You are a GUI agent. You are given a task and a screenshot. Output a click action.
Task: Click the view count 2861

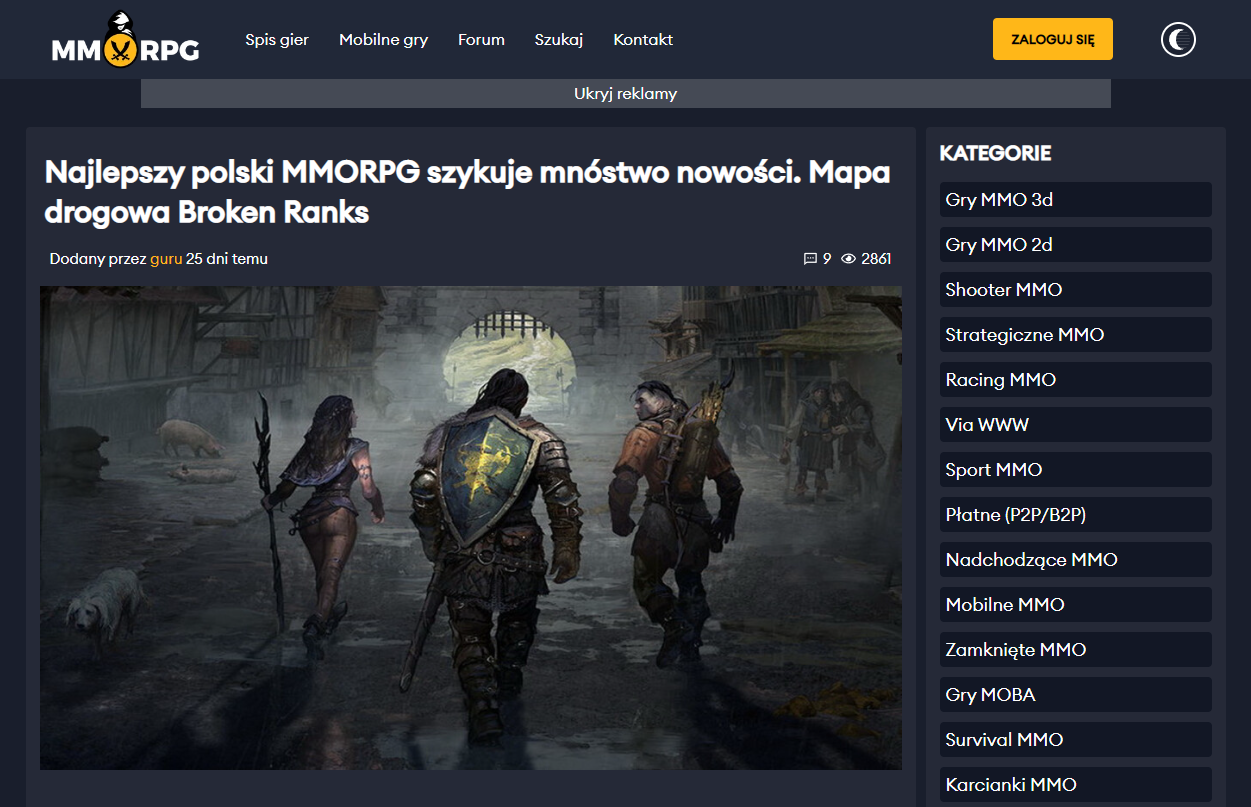click(x=876, y=259)
